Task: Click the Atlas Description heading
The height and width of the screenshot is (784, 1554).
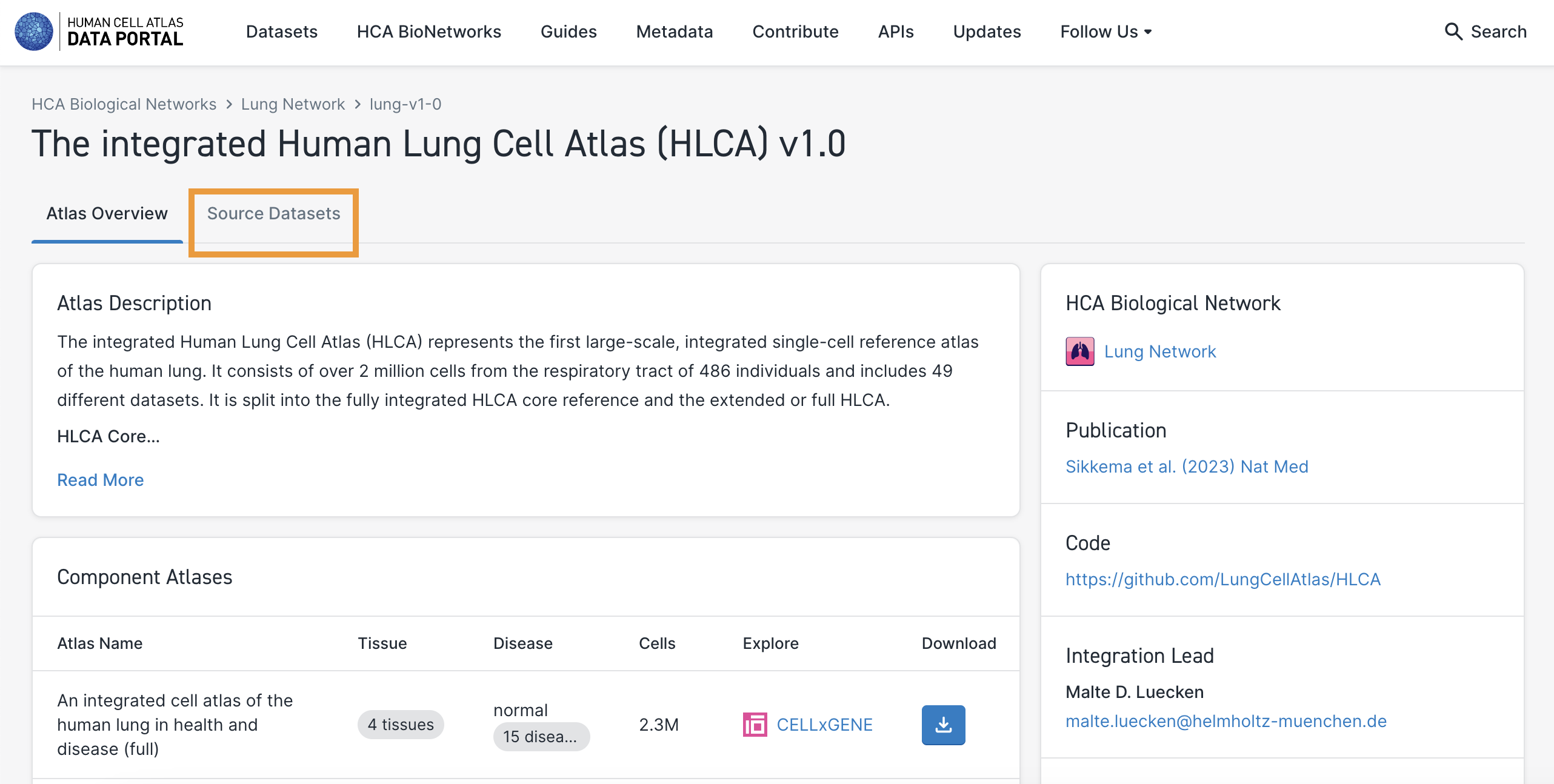Action: [x=134, y=303]
